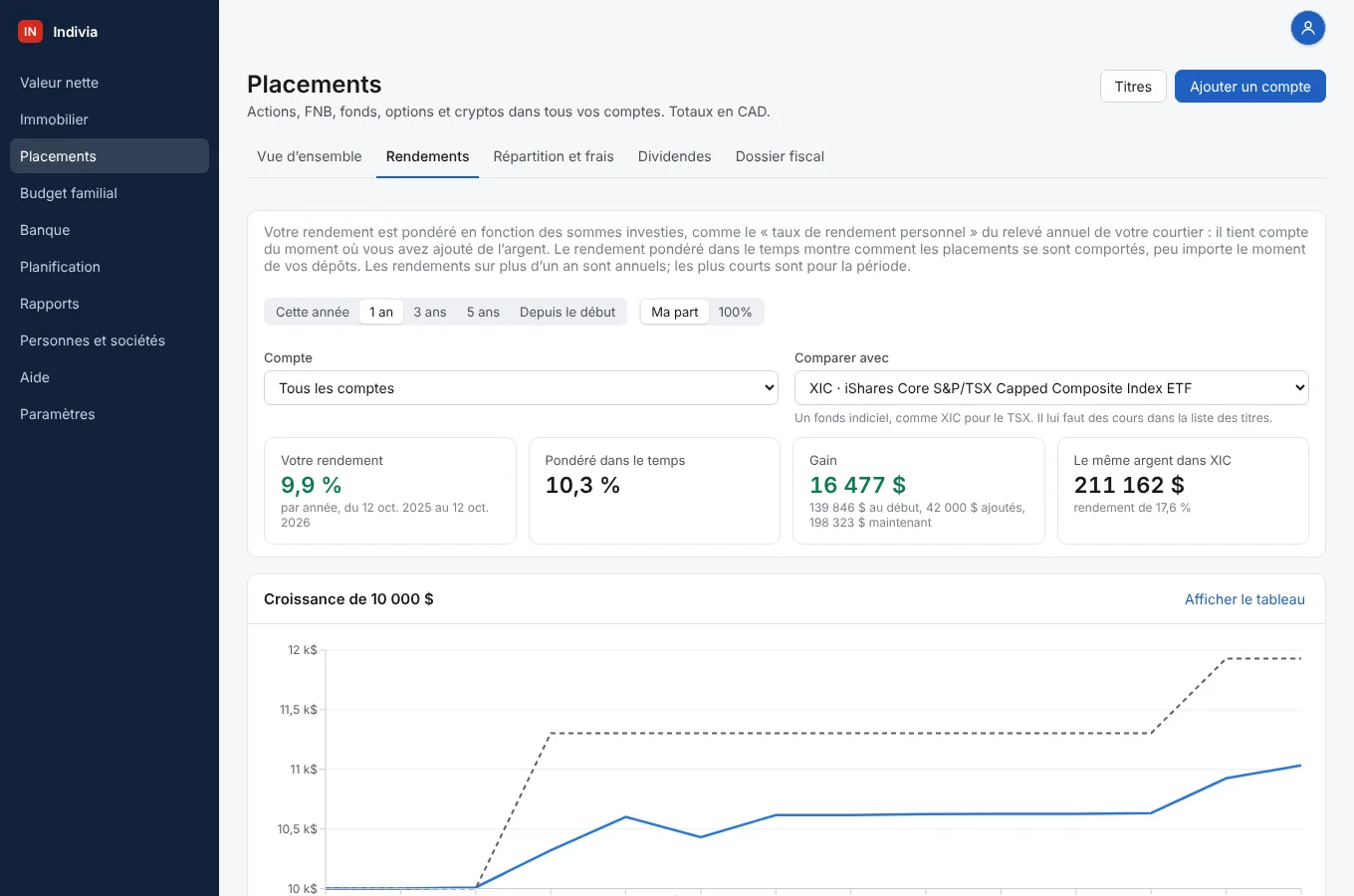This screenshot has height=896, width=1354.
Task: Click the Placements page heading
Action: (315, 85)
